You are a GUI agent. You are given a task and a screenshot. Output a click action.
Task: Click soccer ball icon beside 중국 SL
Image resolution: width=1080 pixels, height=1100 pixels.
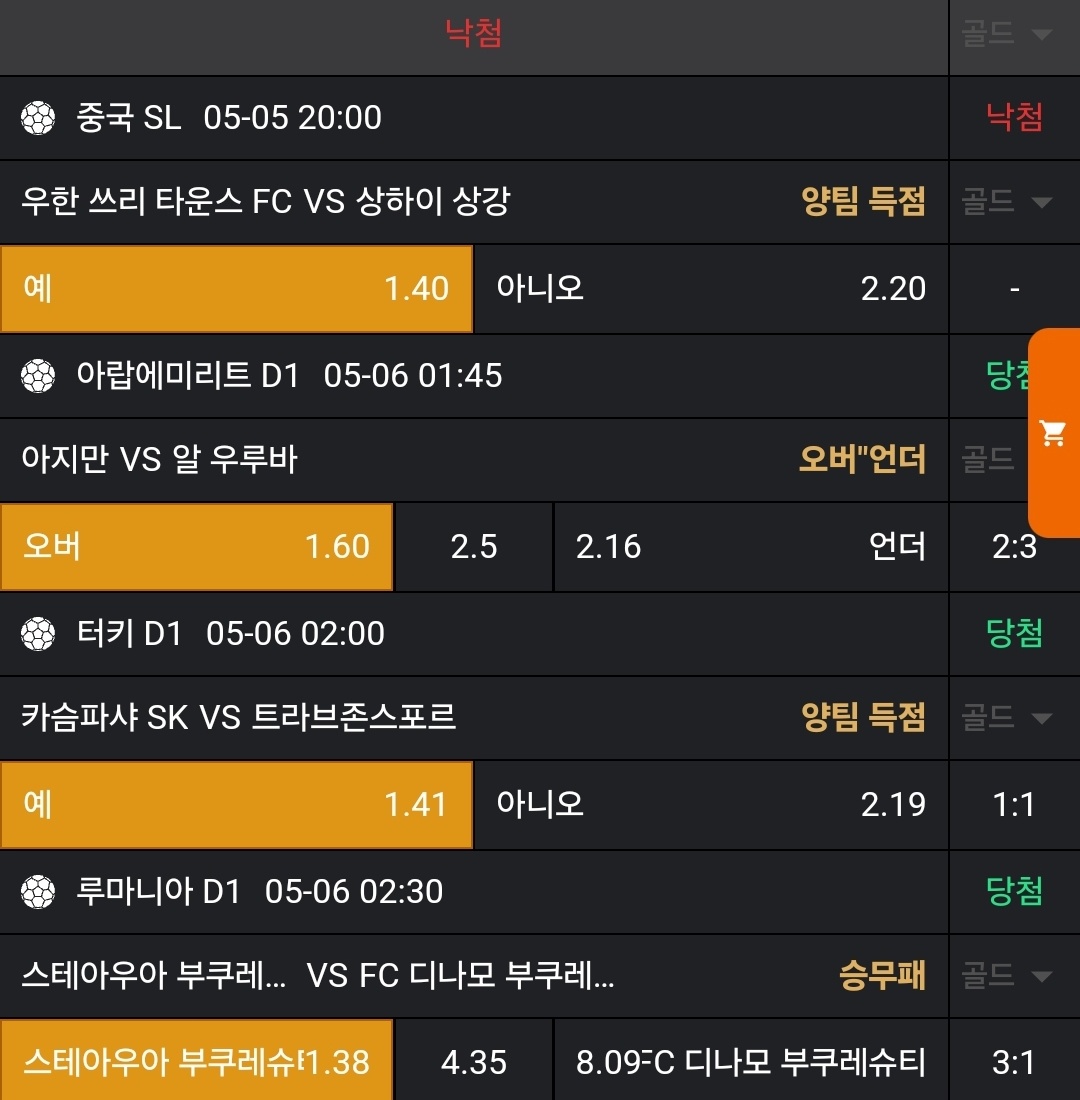pyautogui.click(x=38, y=118)
